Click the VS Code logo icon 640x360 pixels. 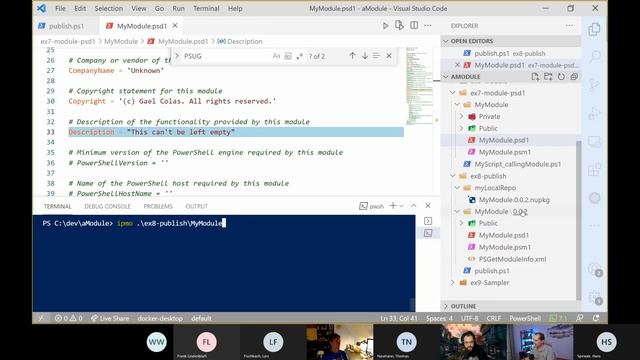tap(41, 8)
